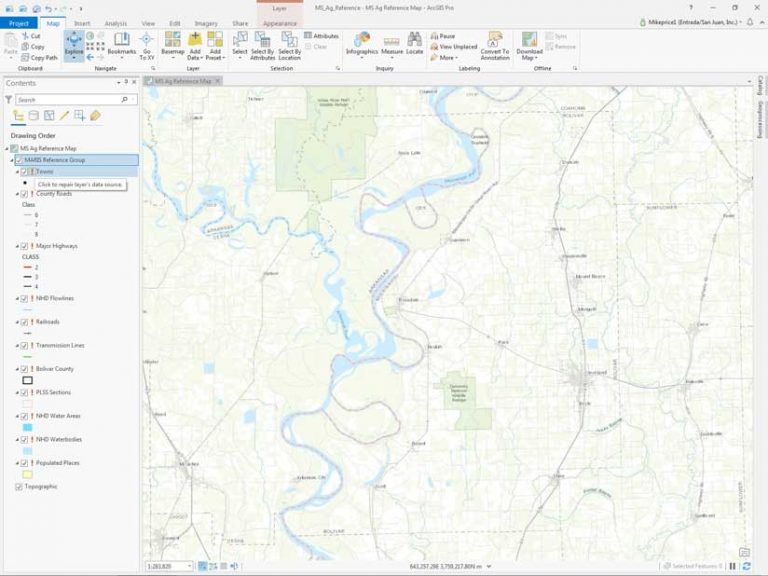
Task: Go to previous extent arrow
Action: (x=90, y=57)
